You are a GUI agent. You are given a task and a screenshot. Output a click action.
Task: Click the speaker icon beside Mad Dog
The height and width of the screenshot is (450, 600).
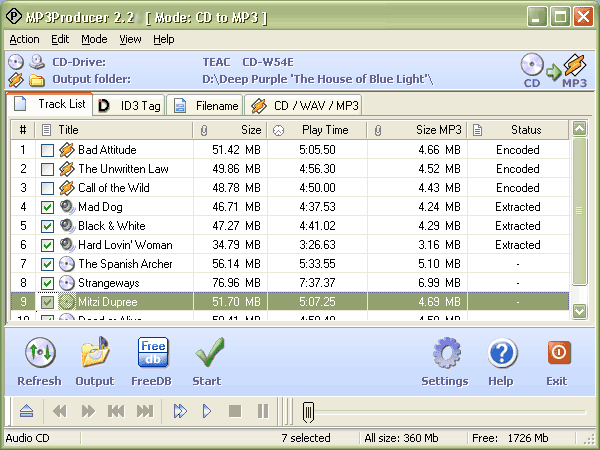click(x=67, y=207)
